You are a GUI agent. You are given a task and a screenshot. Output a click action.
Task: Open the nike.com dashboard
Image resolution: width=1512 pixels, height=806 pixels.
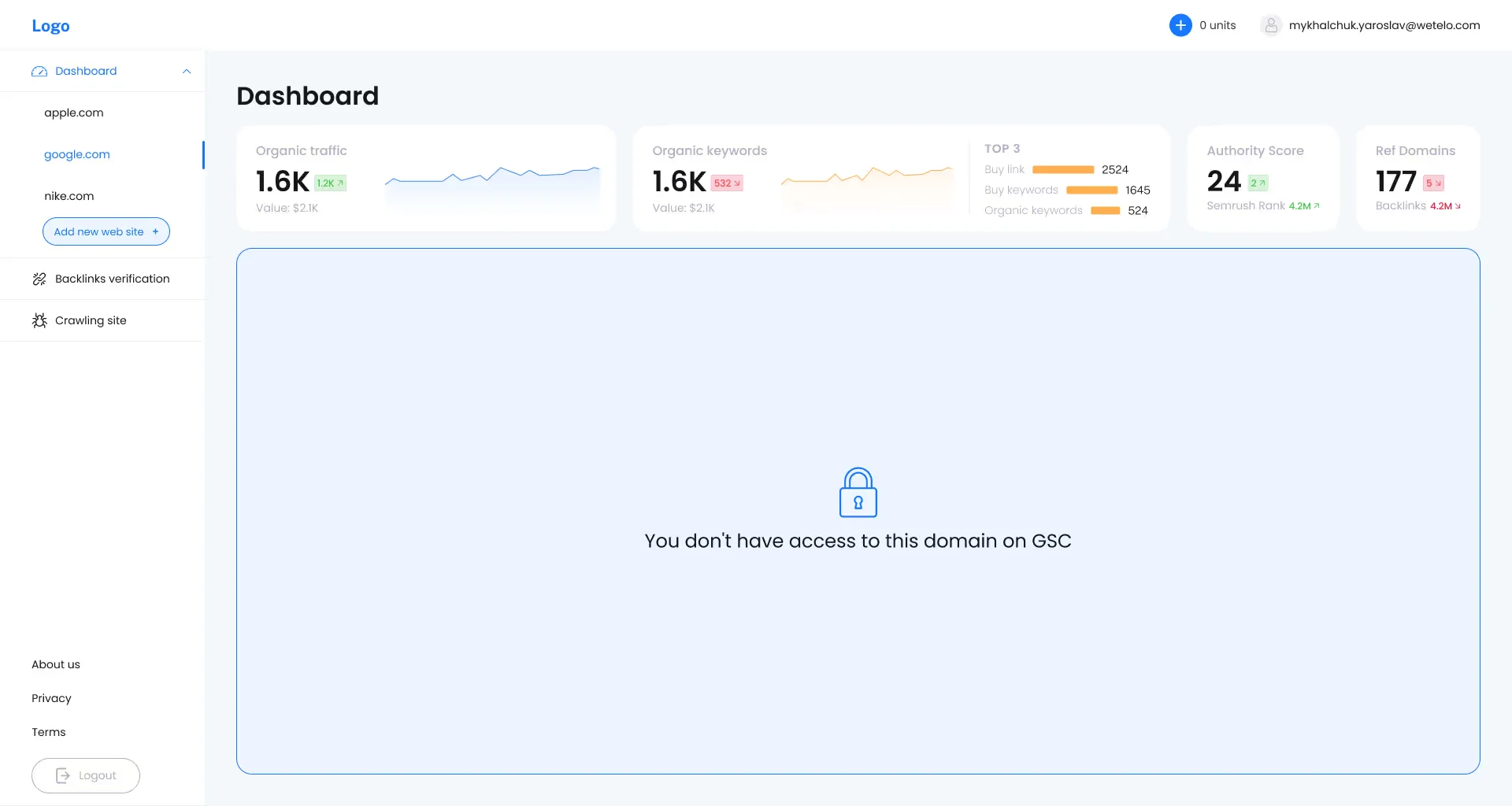click(x=69, y=196)
